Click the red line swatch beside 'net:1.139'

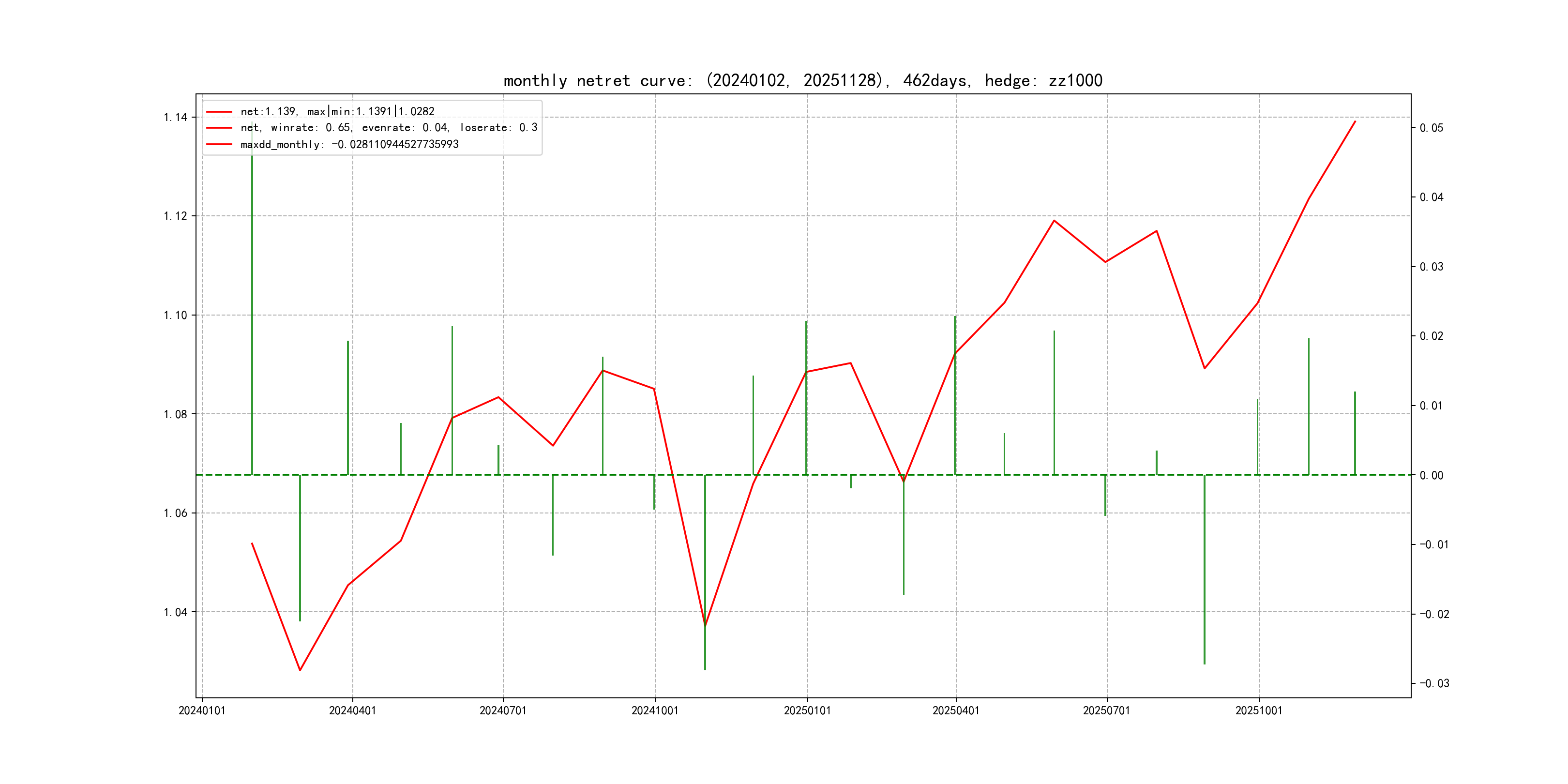click(219, 111)
